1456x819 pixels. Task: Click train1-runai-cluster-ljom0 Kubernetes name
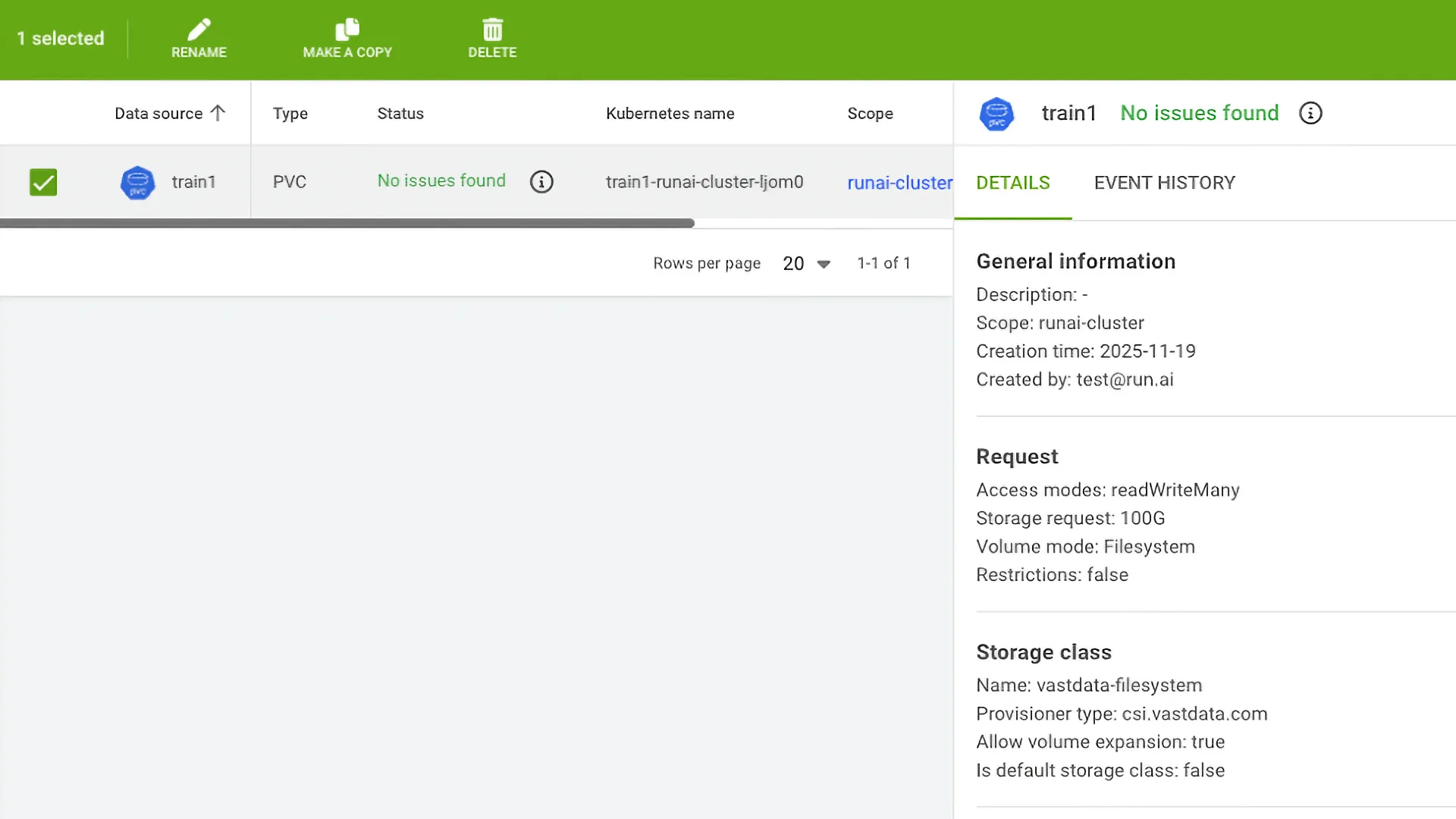tap(704, 182)
